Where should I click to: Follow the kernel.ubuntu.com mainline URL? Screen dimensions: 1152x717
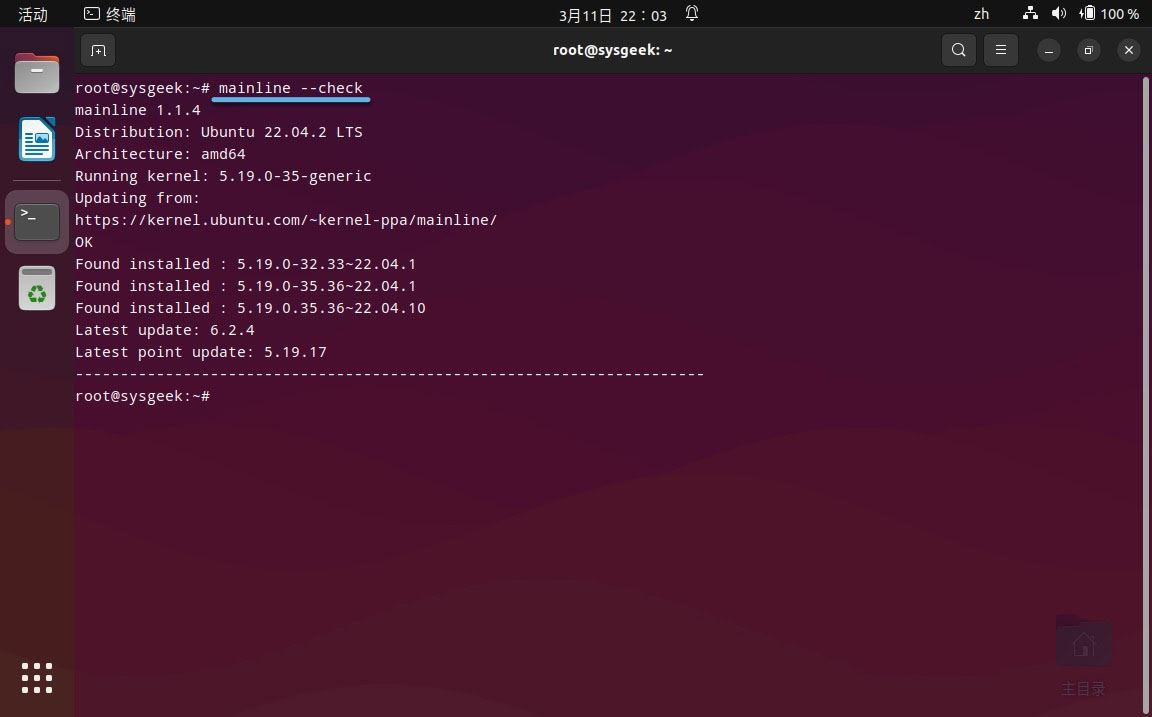click(x=286, y=220)
